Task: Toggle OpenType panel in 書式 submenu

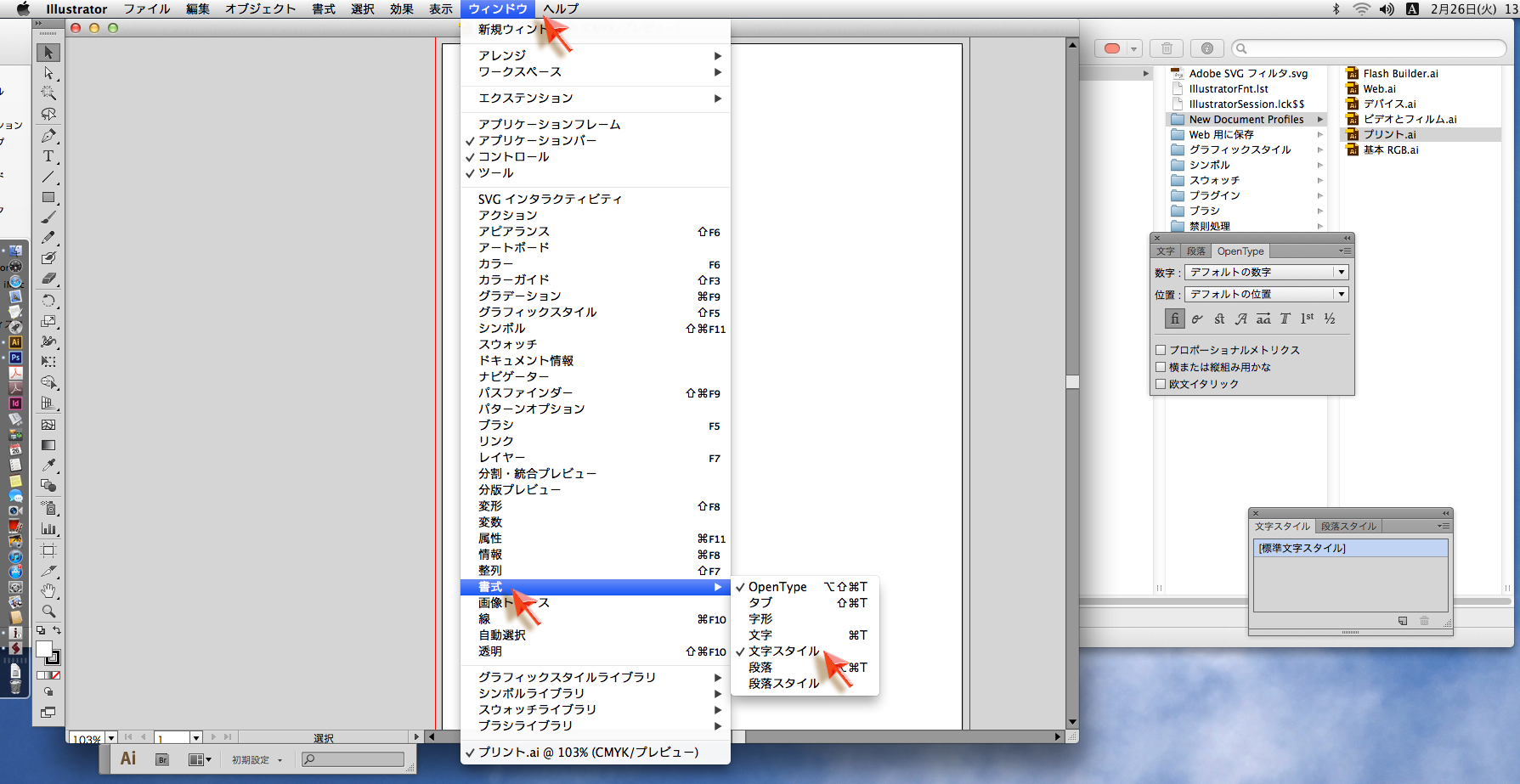Action: pyautogui.click(x=805, y=587)
